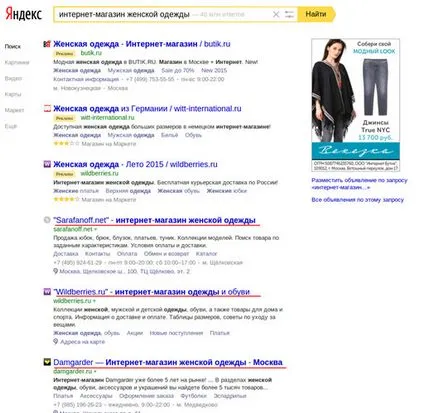
Task: Open Женская одежда butik.ru ad title
Action: 142,44
